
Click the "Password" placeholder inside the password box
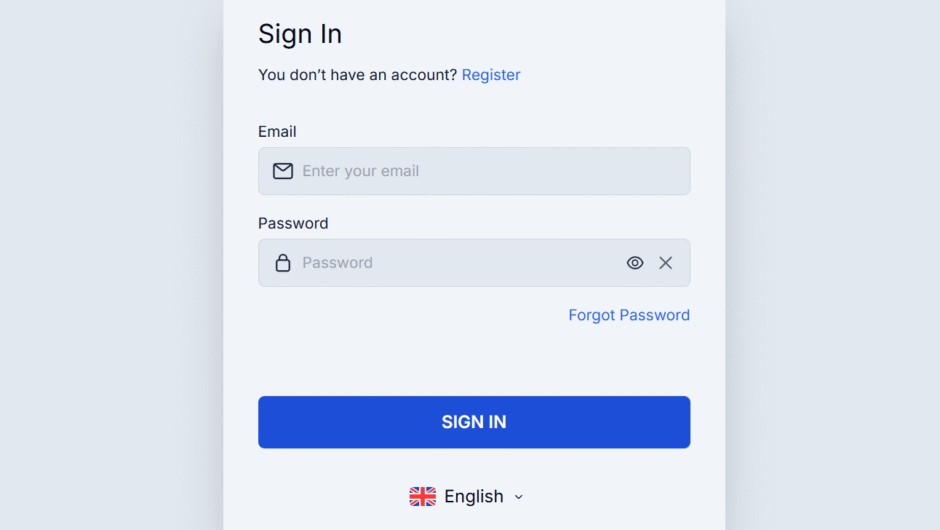coord(338,263)
